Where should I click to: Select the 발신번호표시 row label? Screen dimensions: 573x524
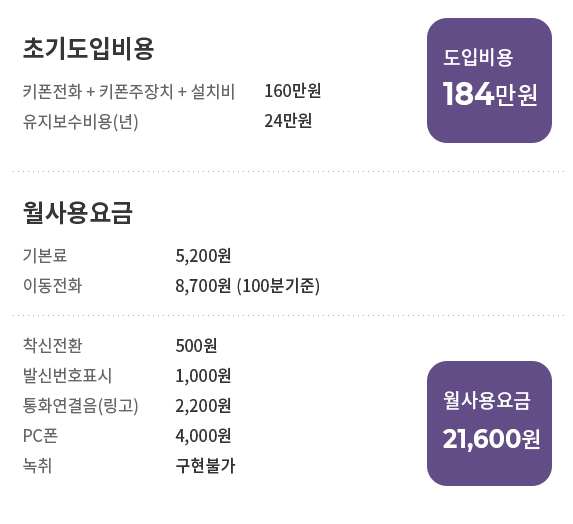(67, 375)
